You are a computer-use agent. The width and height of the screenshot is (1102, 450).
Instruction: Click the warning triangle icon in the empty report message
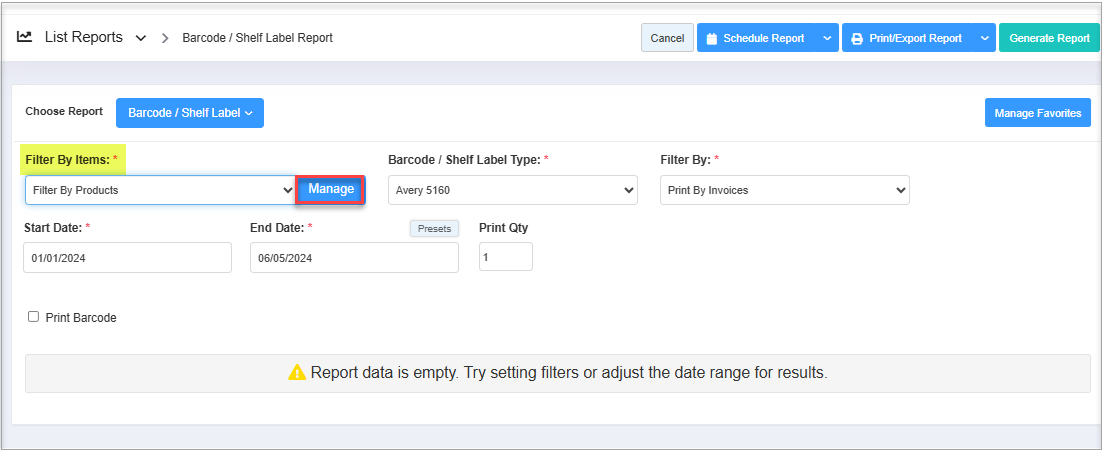point(297,372)
